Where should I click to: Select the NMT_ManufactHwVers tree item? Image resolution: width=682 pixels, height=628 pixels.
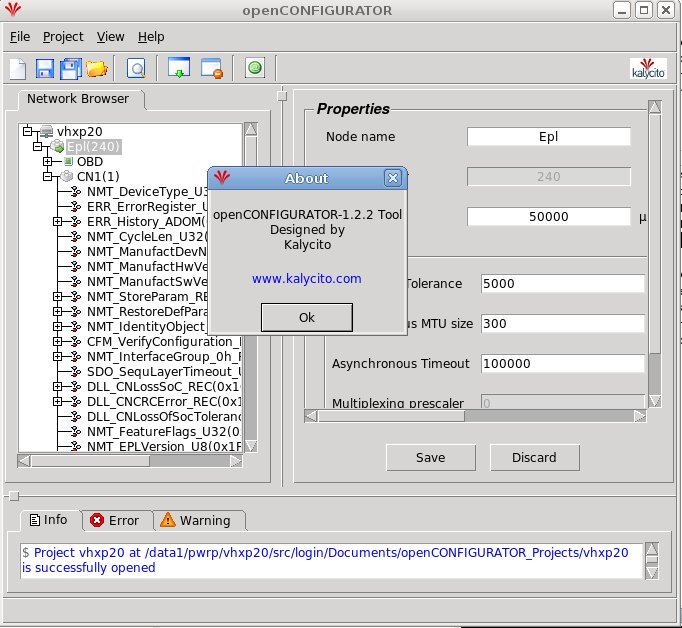(147, 266)
